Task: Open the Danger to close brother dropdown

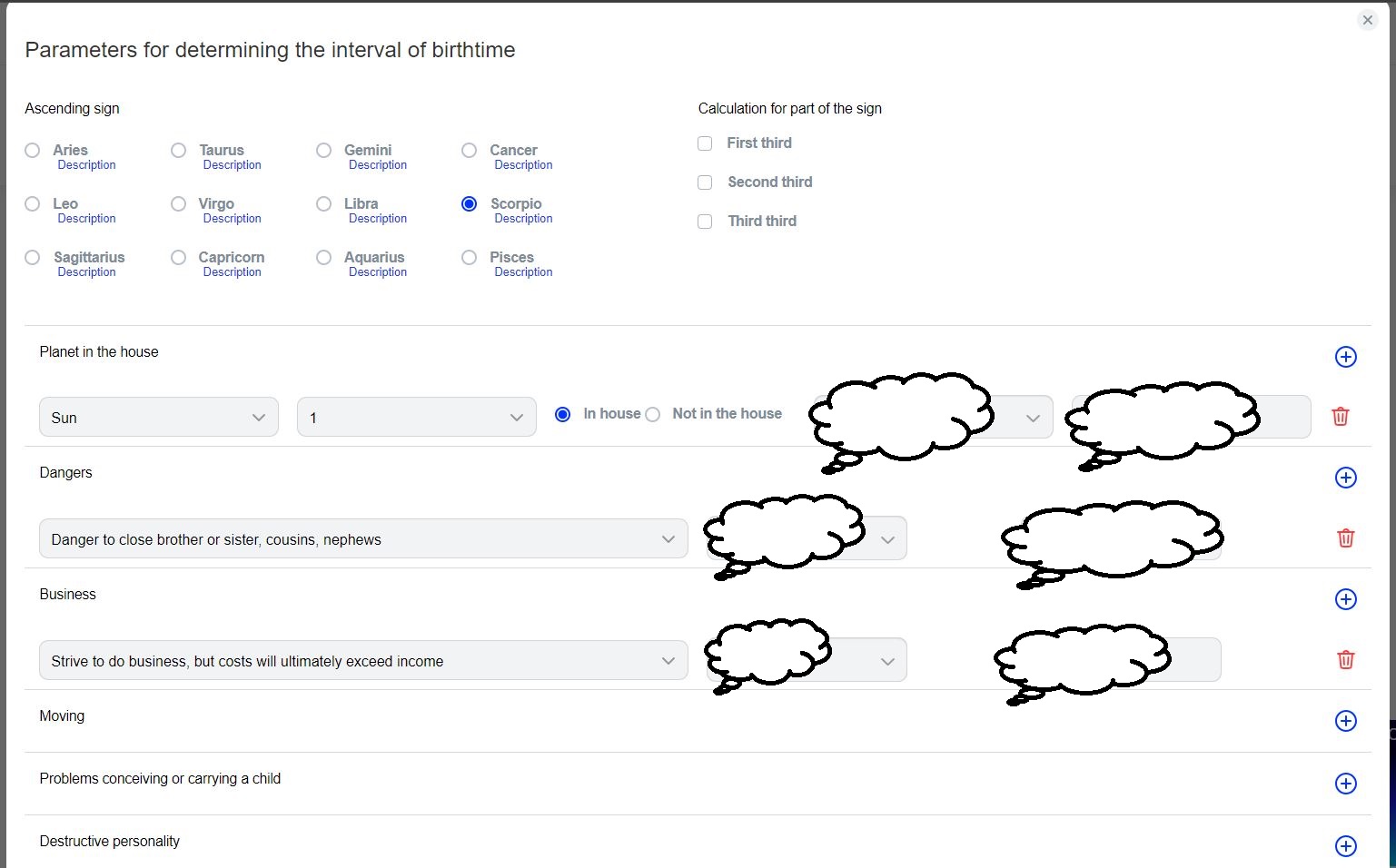Action: (x=362, y=539)
